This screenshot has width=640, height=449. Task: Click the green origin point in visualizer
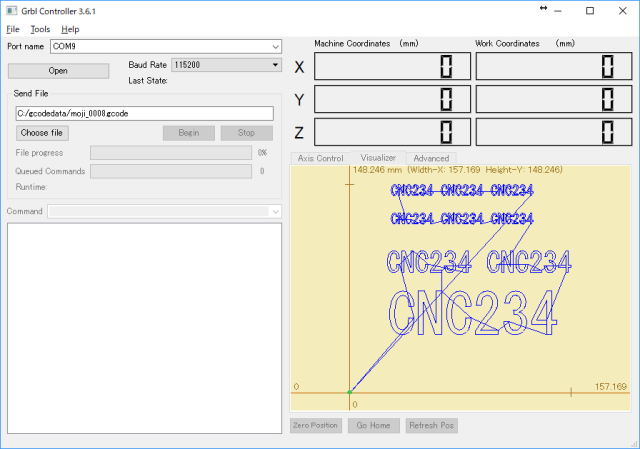(350, 392)
